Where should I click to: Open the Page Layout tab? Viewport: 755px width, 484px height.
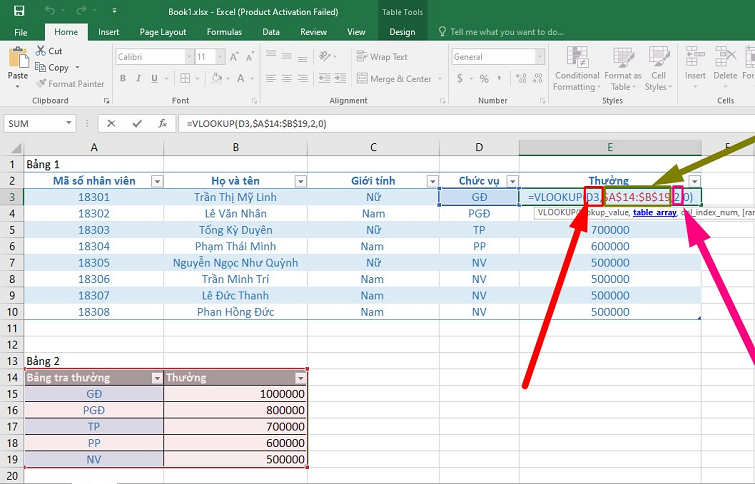pos(163,32)
